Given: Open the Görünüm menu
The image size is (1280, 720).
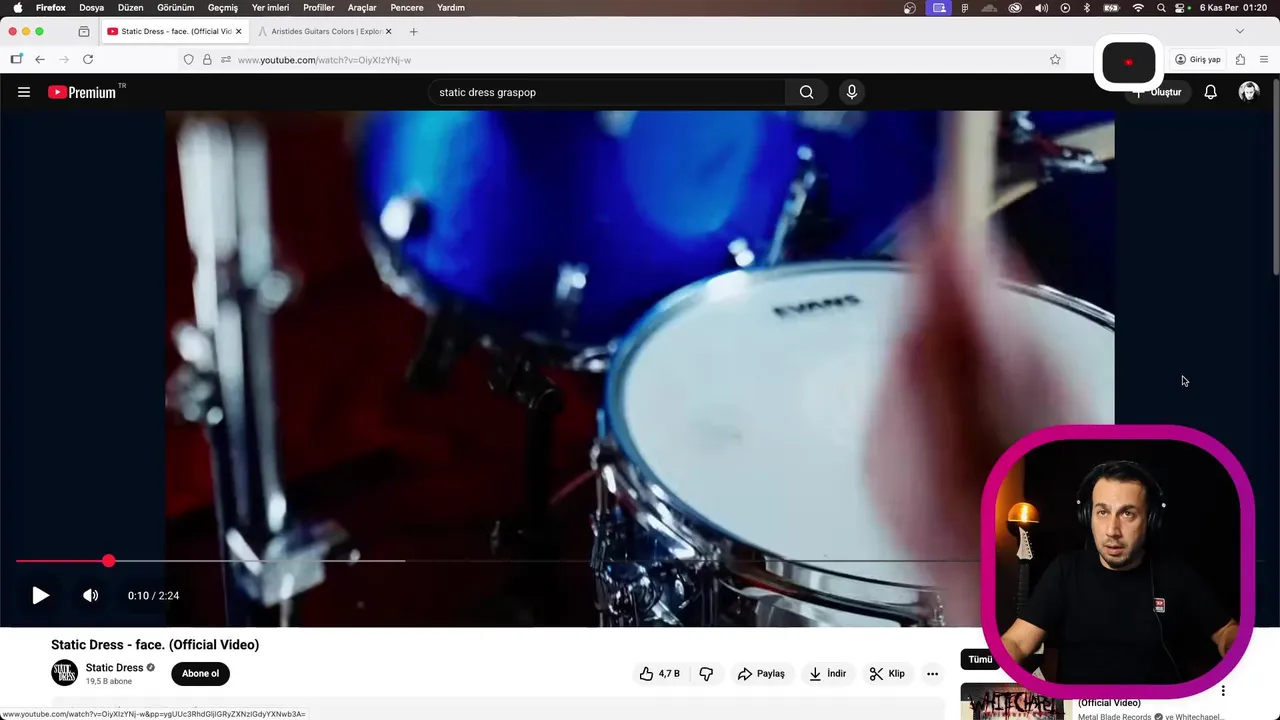Looking at the screenshot, I should pos(176,8).
